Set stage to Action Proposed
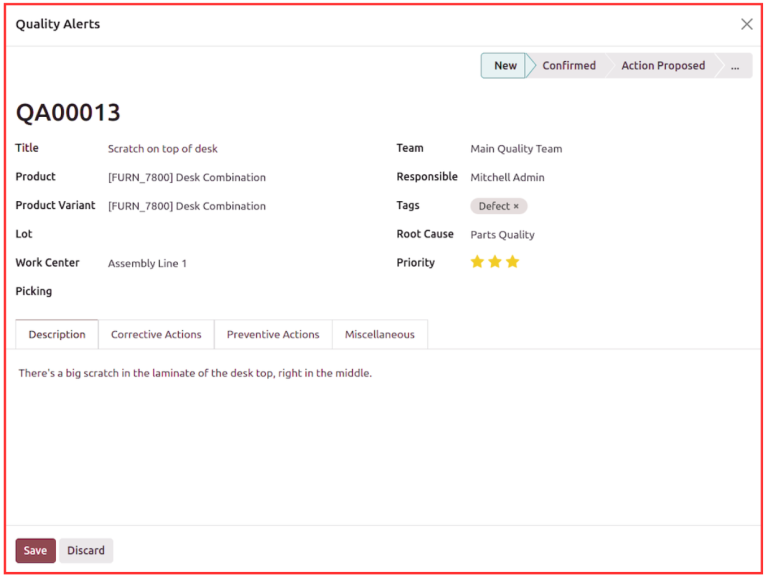The height and width of the screenshot is (580, 768). click(x=662, y=66)
